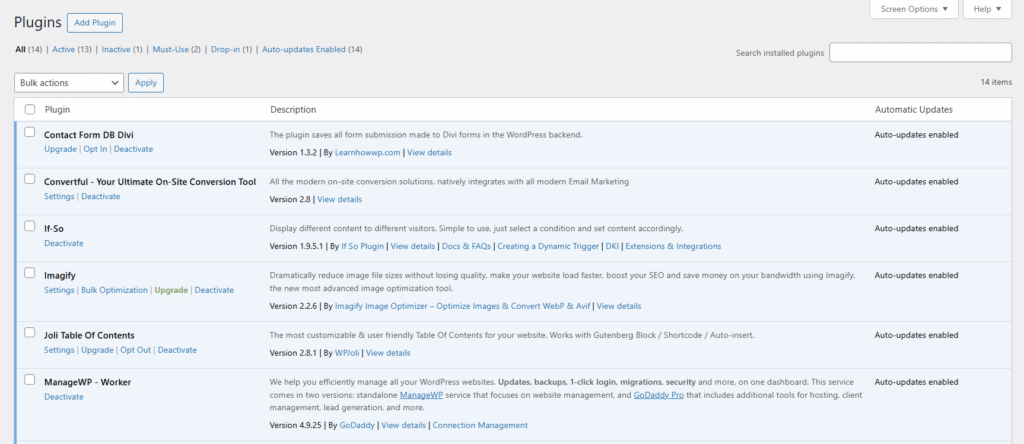Filter by Drop-in plugins
1024x444 pixels.
225,49
